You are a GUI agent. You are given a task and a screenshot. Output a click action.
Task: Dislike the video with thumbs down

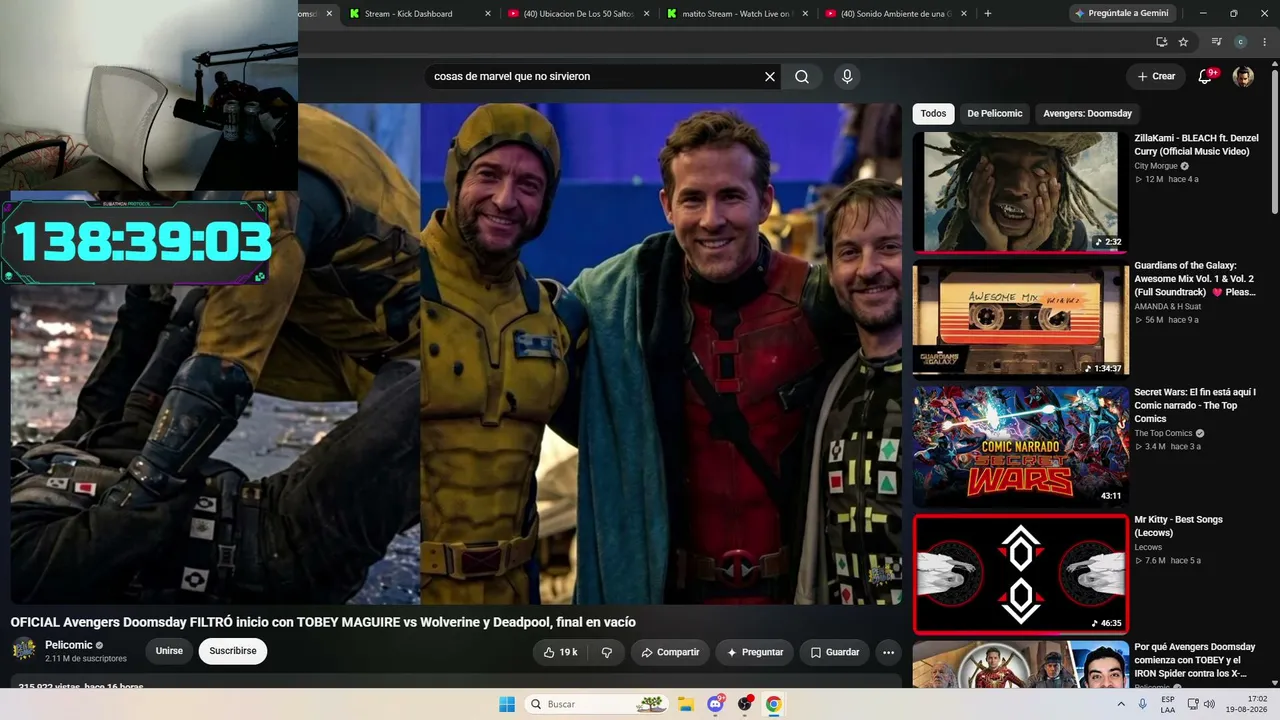click(606, 652)
